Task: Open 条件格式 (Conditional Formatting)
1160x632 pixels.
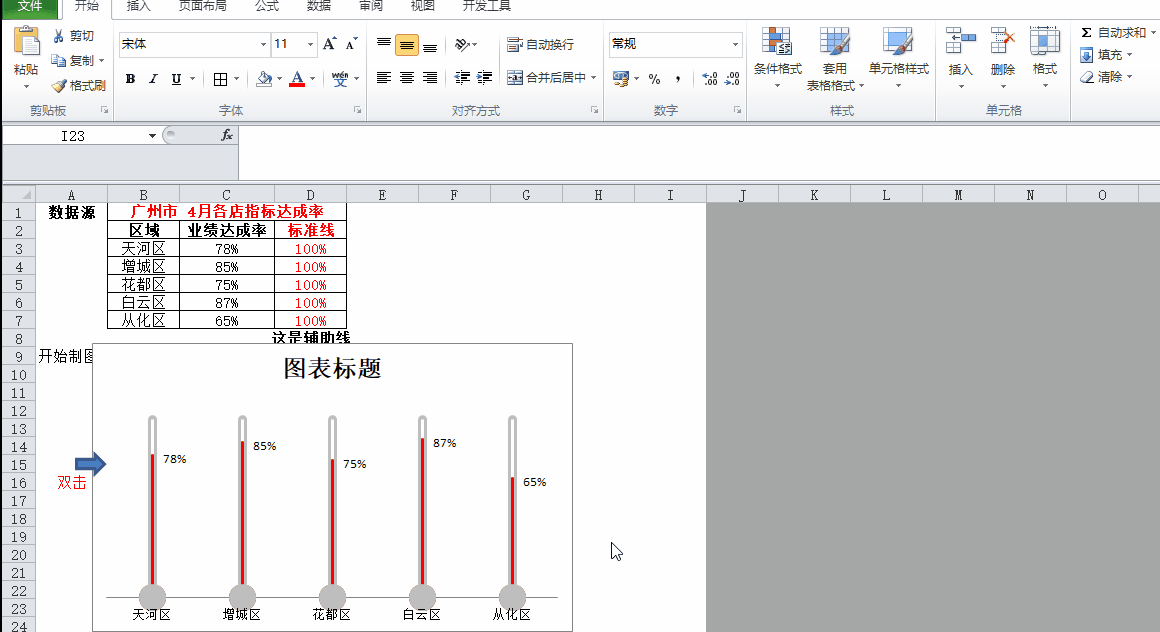Action: coord(777,60)
